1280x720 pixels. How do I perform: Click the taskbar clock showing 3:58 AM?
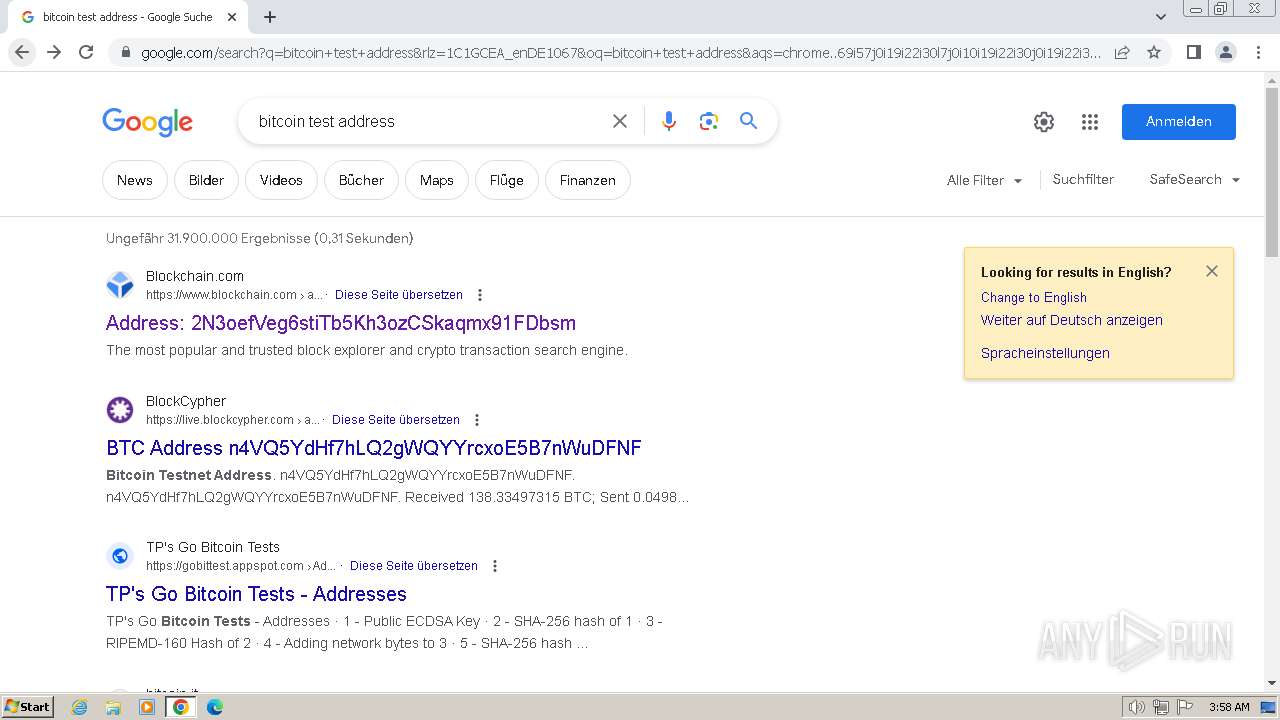[1229, 707]
